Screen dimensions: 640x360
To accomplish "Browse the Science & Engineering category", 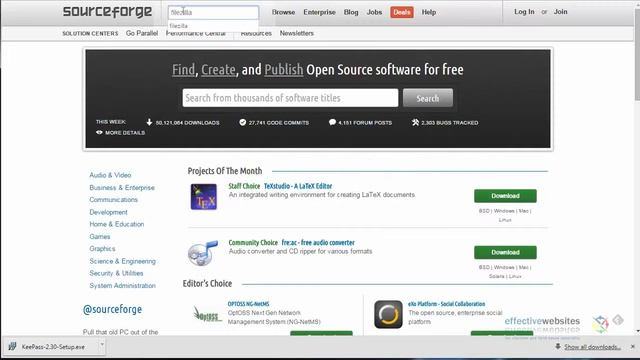I will [x=122, y=261].
